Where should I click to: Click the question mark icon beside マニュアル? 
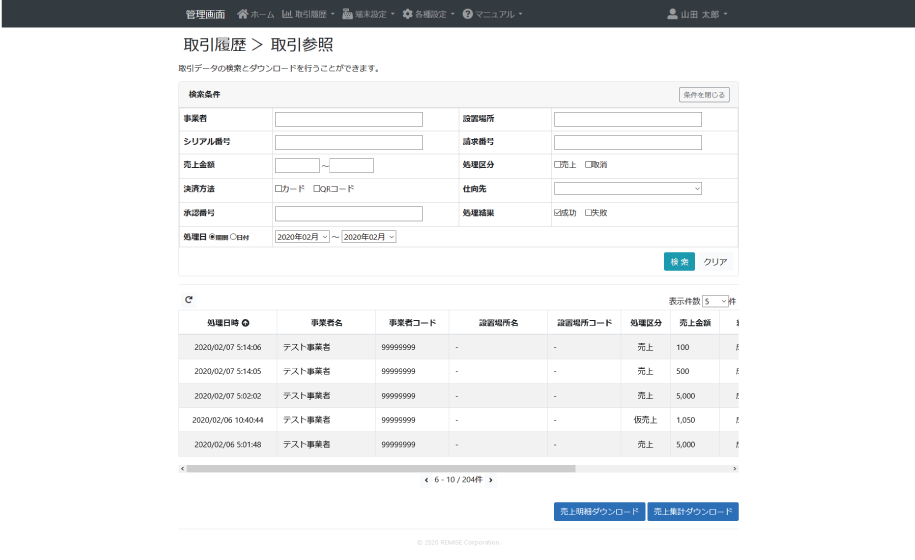click(x=467, y=13)
